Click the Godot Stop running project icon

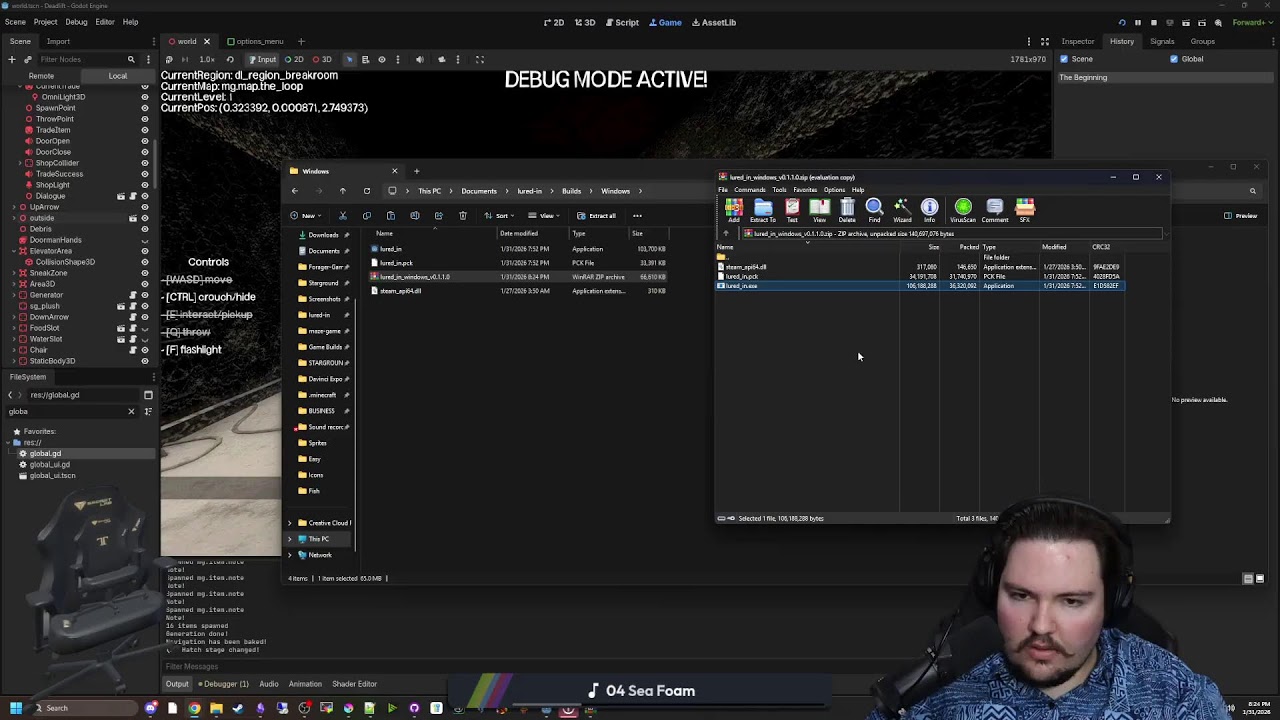point(1153,22)
